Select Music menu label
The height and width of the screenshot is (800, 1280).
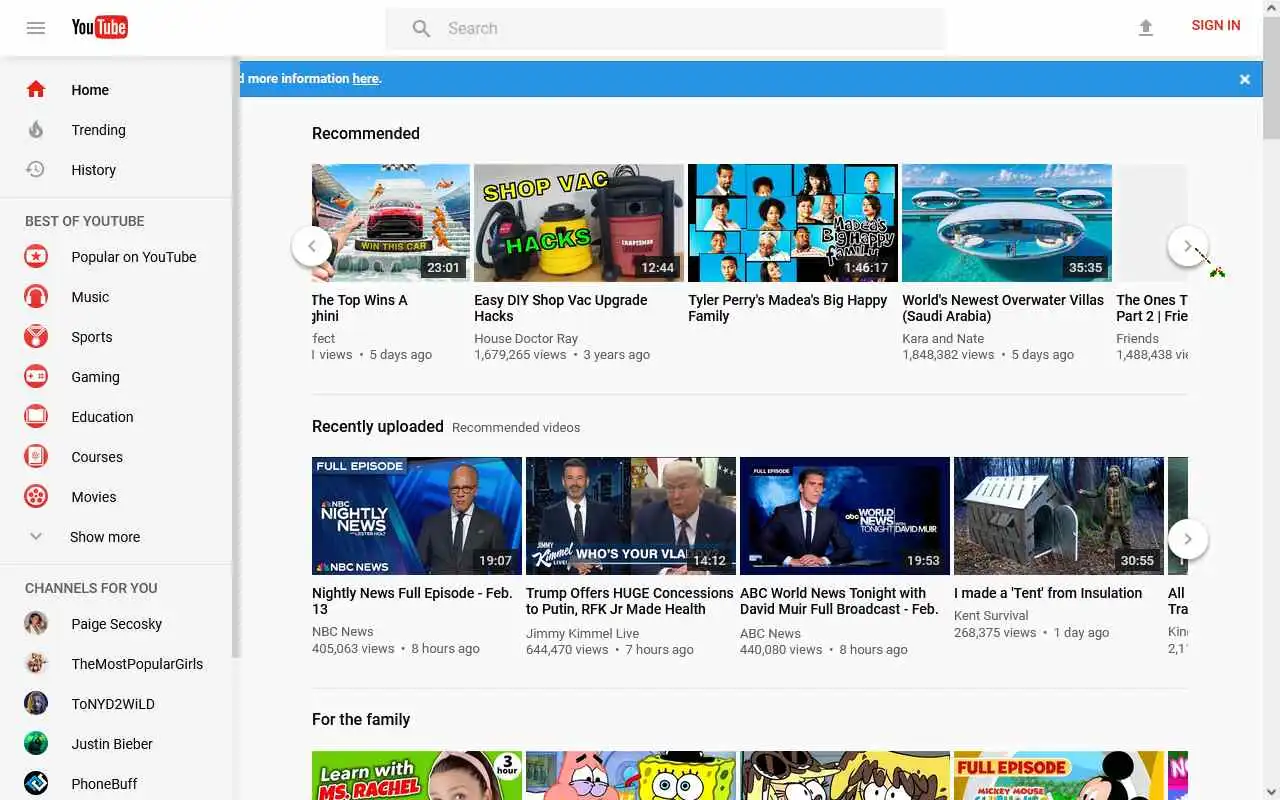[x=90, y=297]
